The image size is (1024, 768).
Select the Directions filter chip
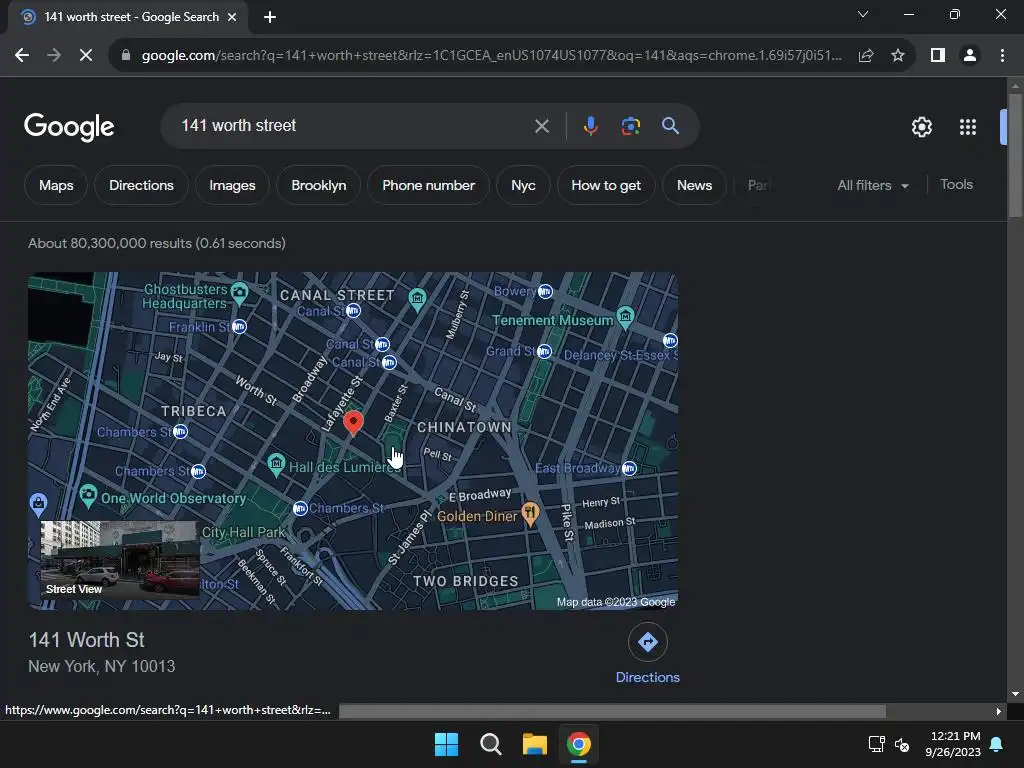(x=142, y=185)
